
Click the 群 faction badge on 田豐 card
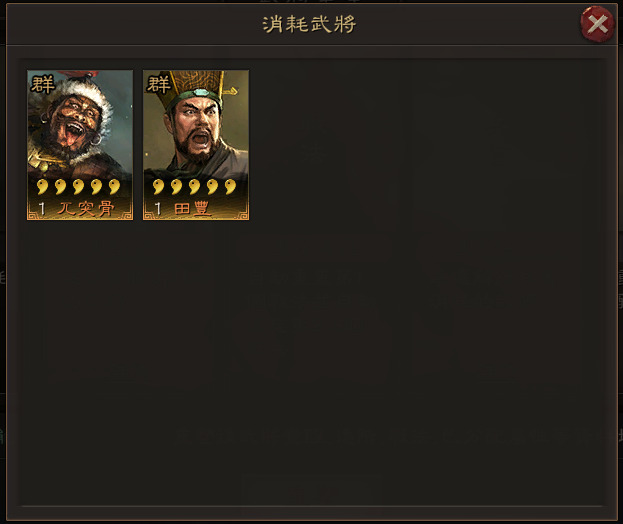(x=159, y=85)
